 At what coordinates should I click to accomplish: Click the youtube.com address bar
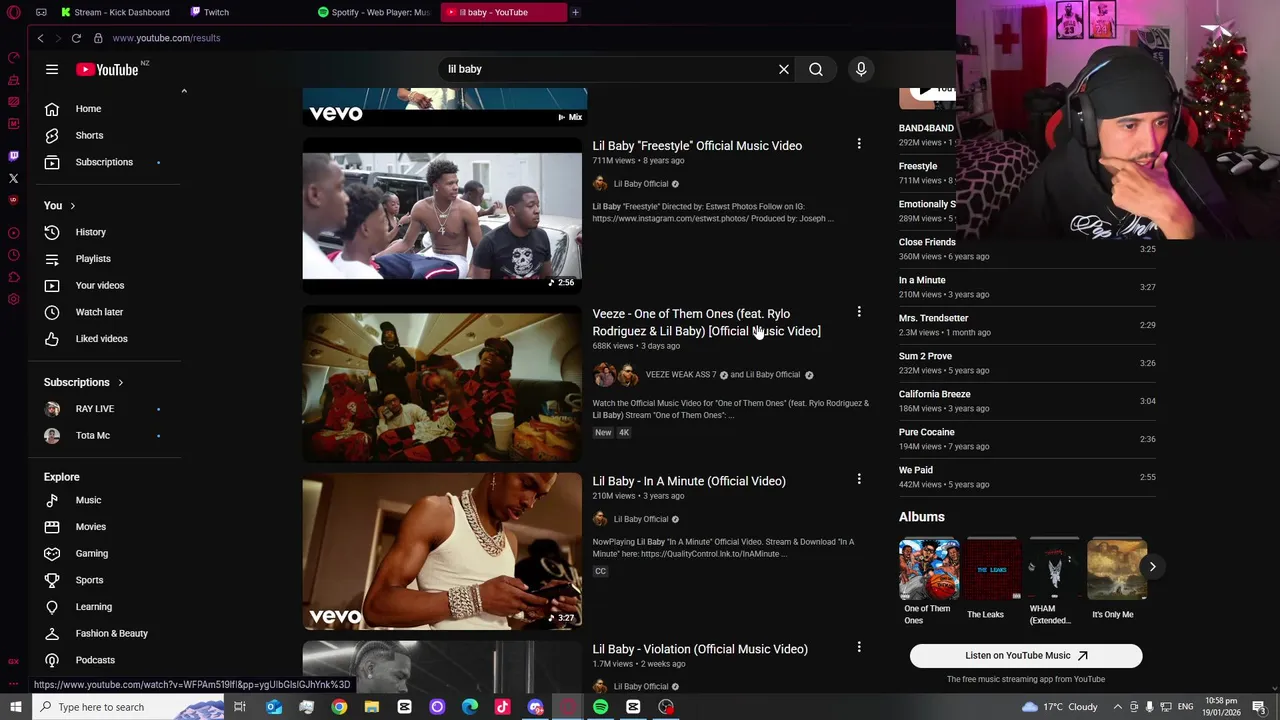(x=166, y=38)
